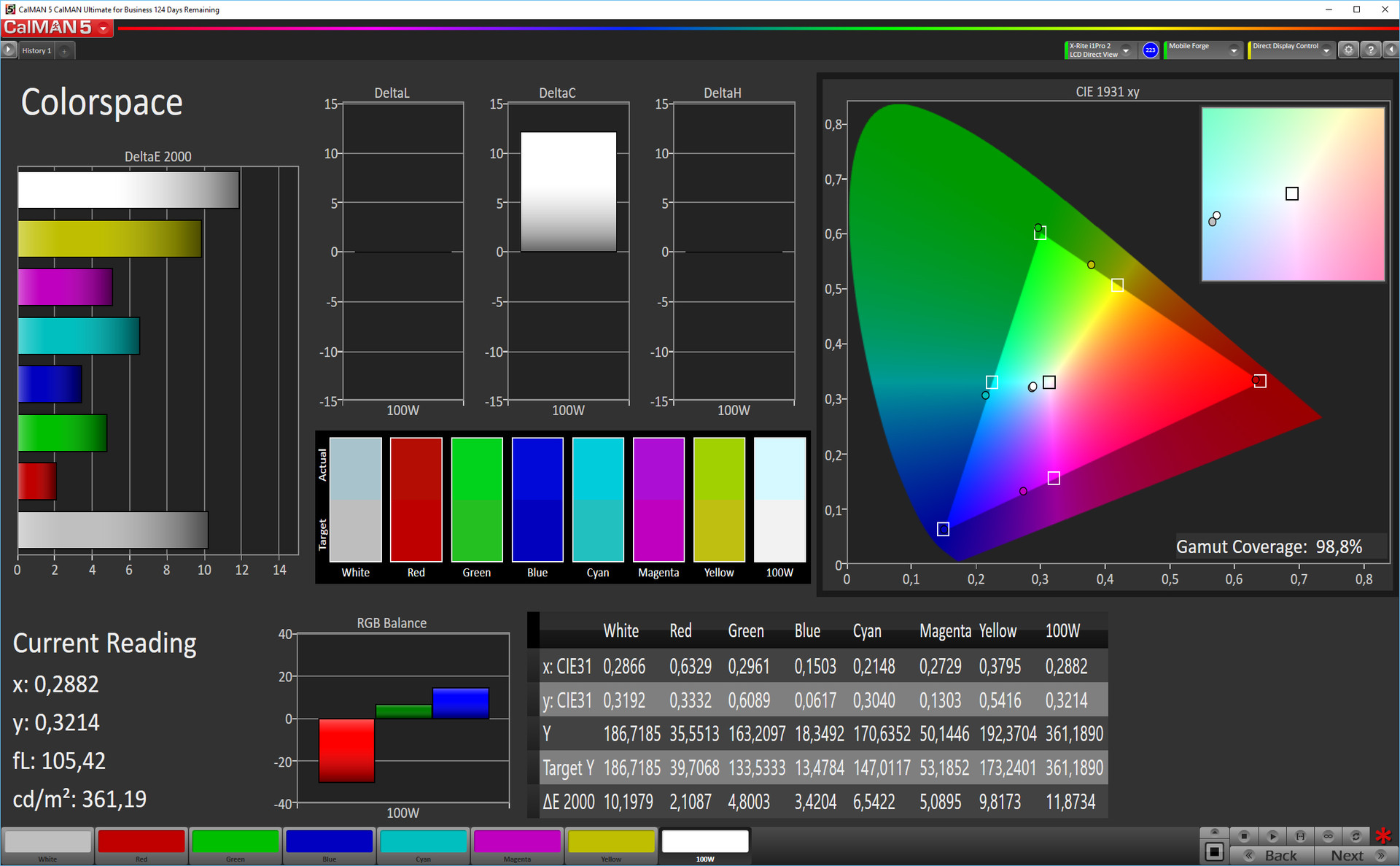Click the Target Y value 39,7068 for Red

coord(694,768)
